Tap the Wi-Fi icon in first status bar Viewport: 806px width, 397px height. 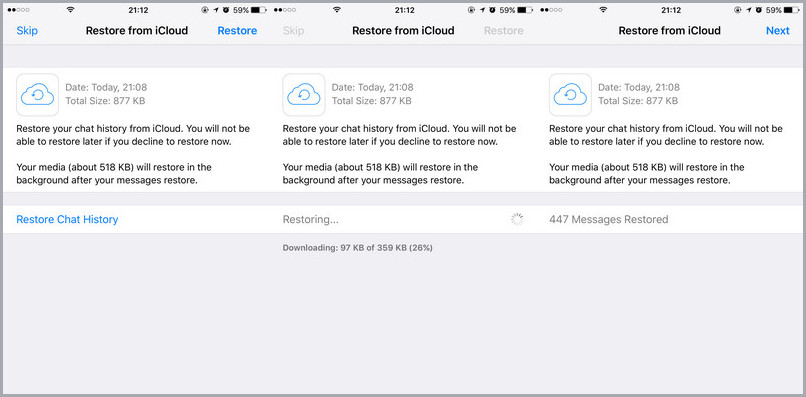(70, 9)
